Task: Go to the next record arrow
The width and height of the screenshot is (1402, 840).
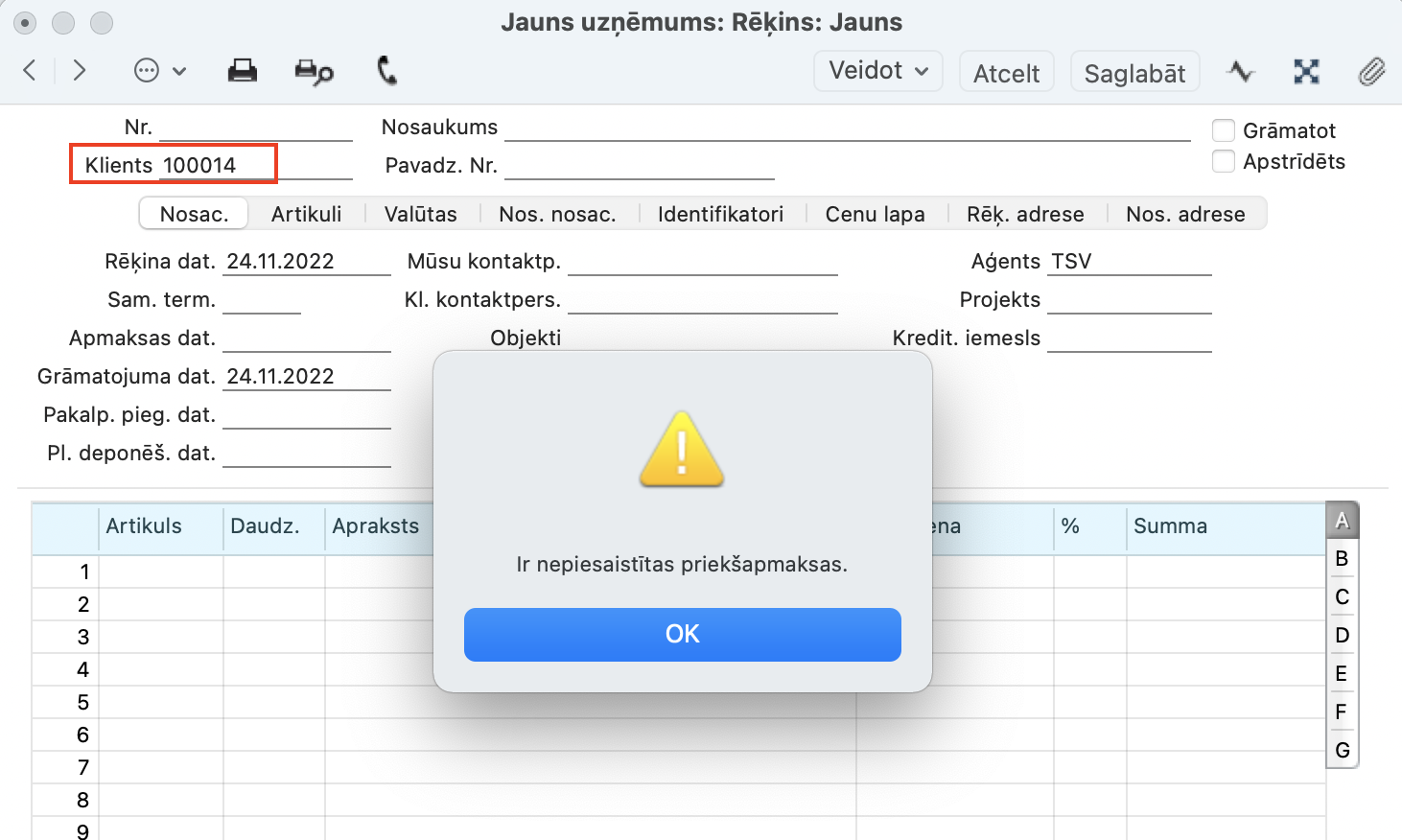Action: pos(80,70)
